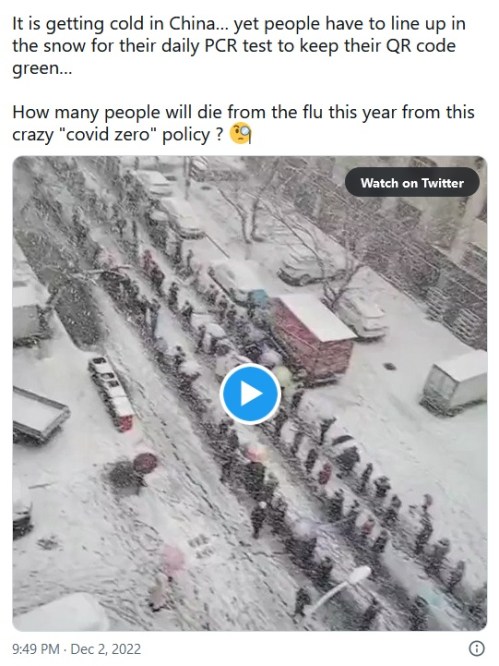
Task: Click the monocle face emoji
Action: 241,133
